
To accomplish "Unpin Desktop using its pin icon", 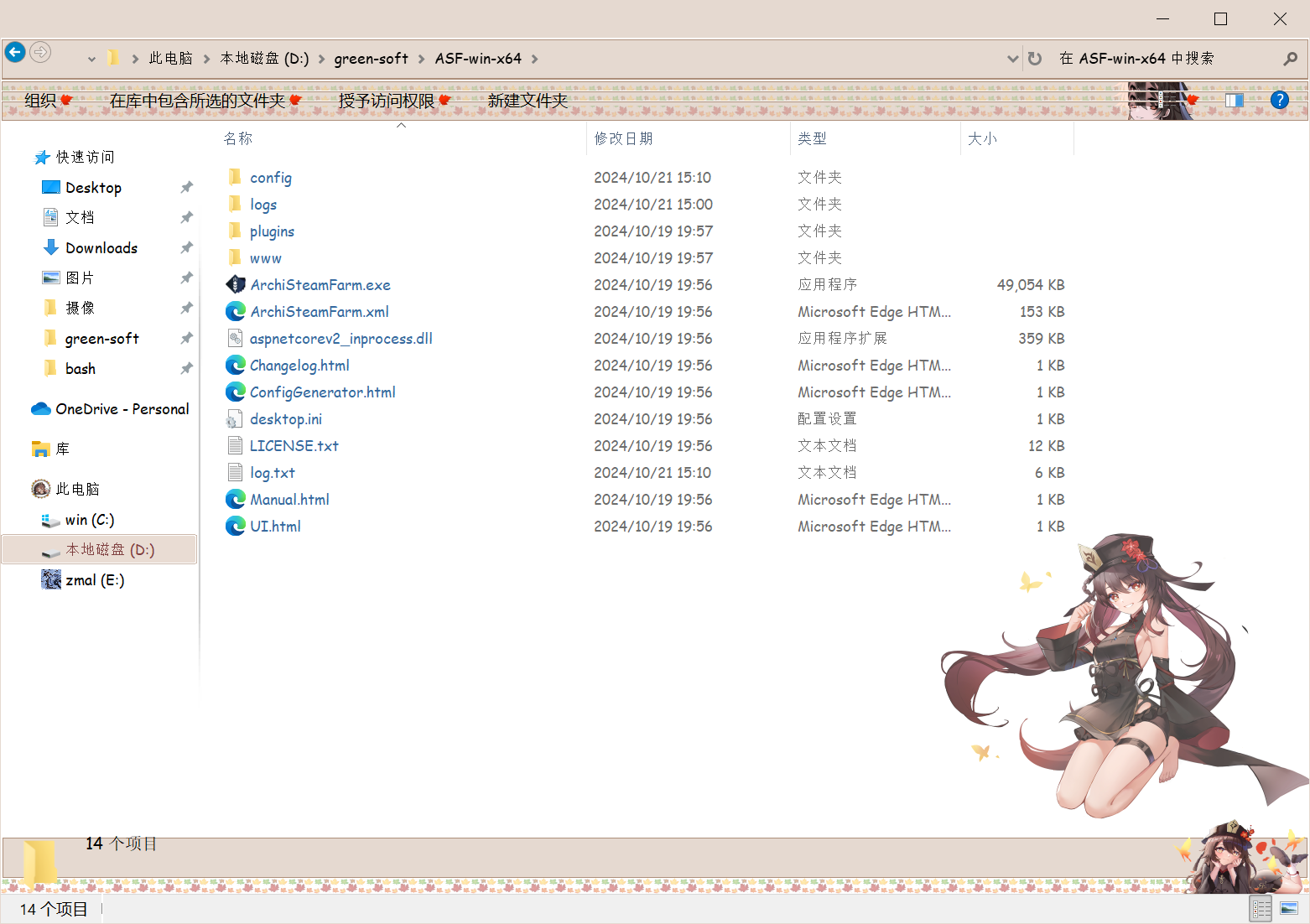I will [x=186, y=187].
